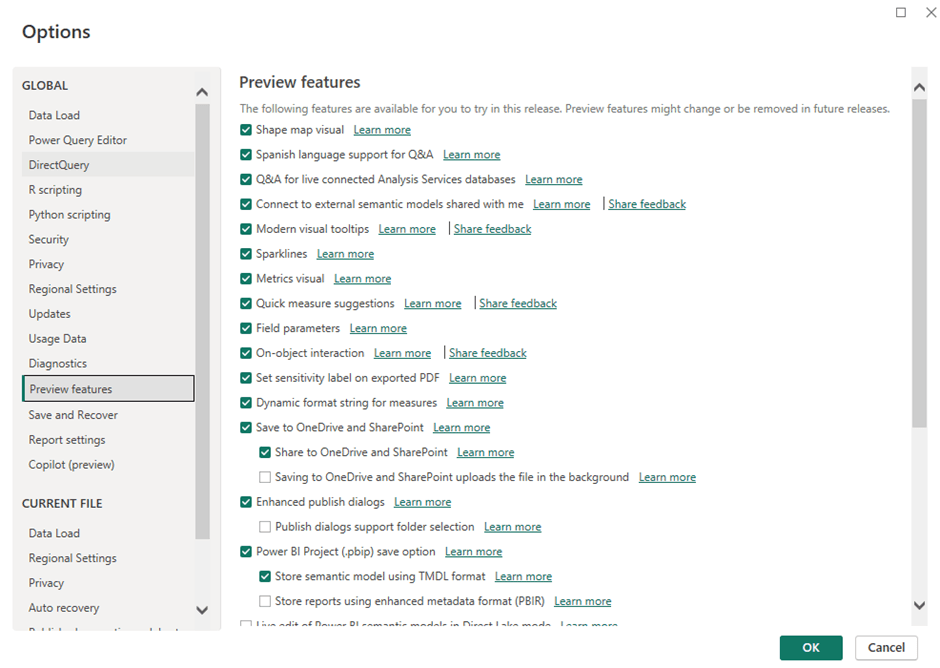
Task: Open Learn more for PBIR metadata format
Action: (x=583, y=601)
